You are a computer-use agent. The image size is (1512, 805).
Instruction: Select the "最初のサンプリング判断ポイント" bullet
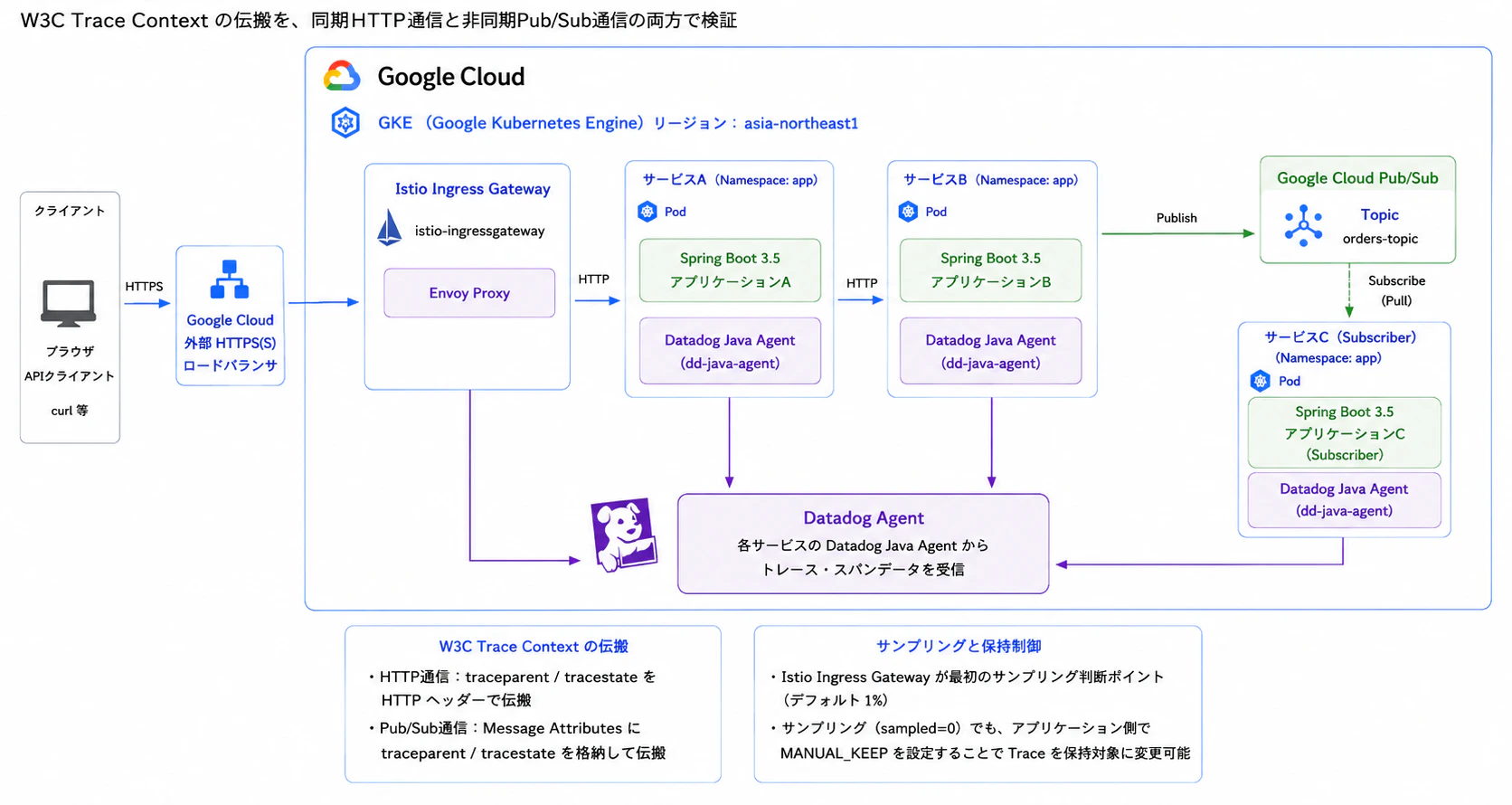(967, 688)
